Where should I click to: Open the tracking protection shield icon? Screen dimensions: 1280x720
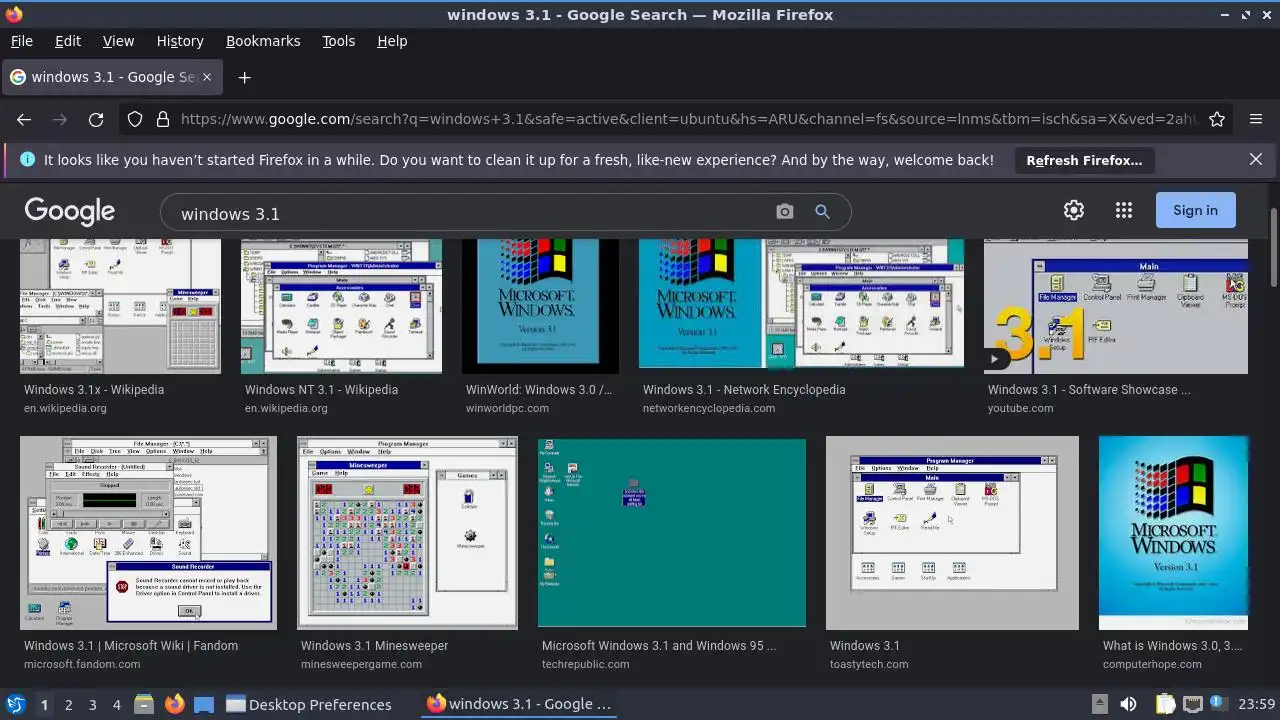[x=135, y=119]
